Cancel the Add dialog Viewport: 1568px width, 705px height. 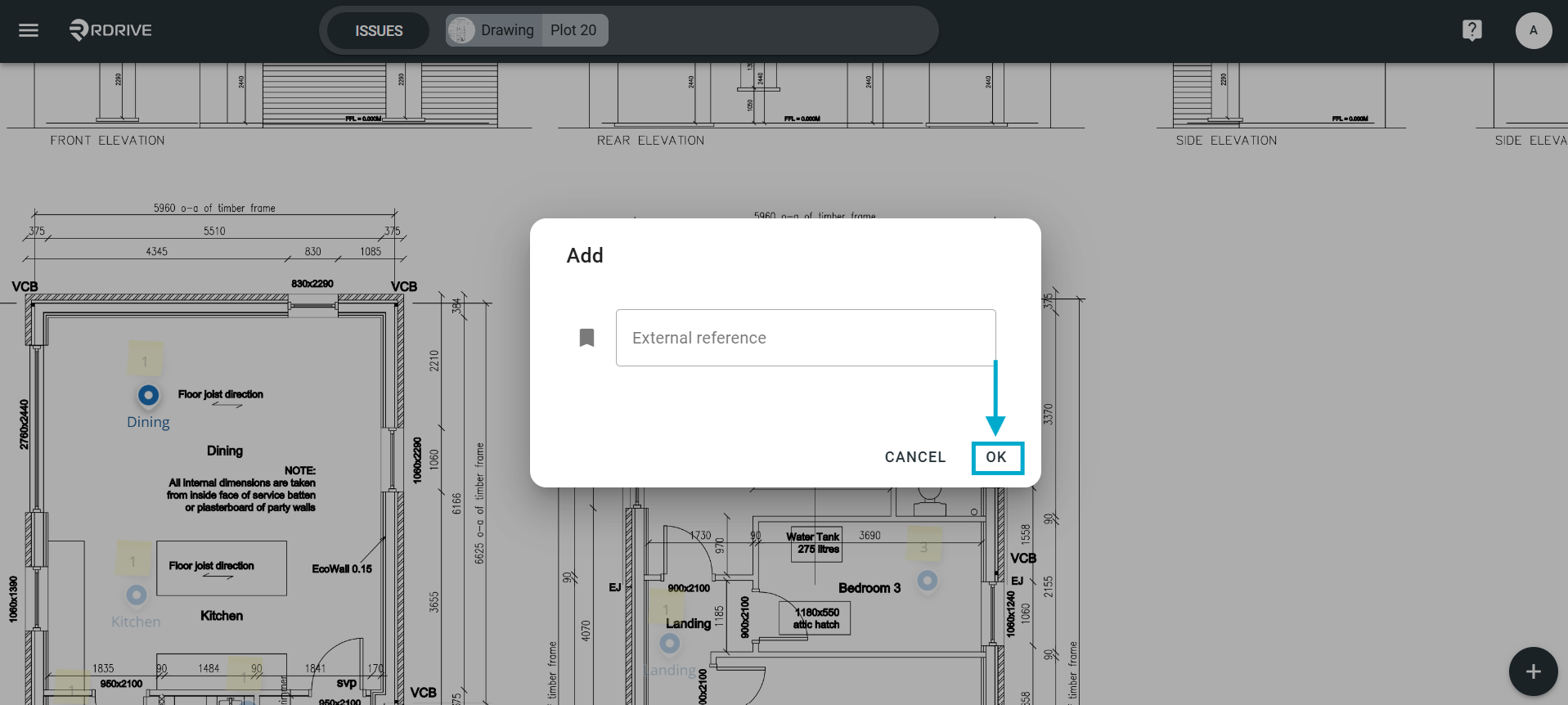click(x=914, y=457)
